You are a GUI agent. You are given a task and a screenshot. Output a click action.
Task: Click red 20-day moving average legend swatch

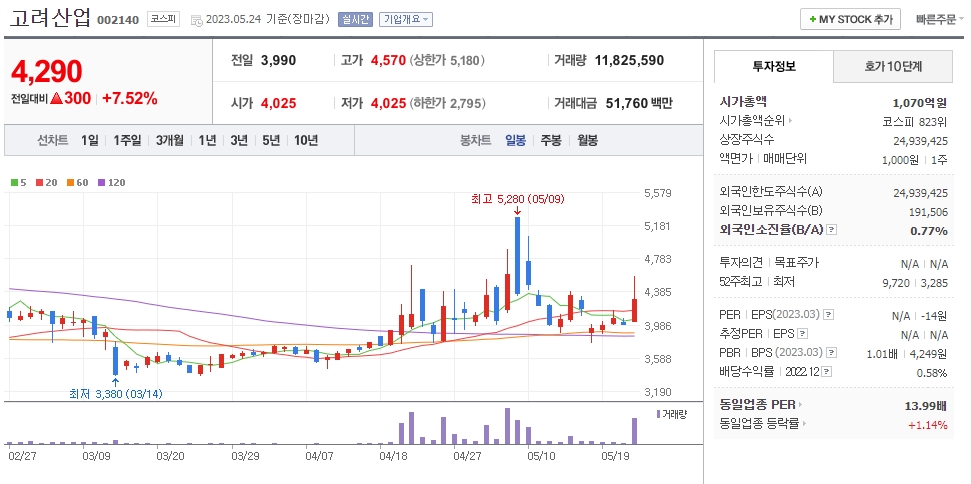coord(39,183)
